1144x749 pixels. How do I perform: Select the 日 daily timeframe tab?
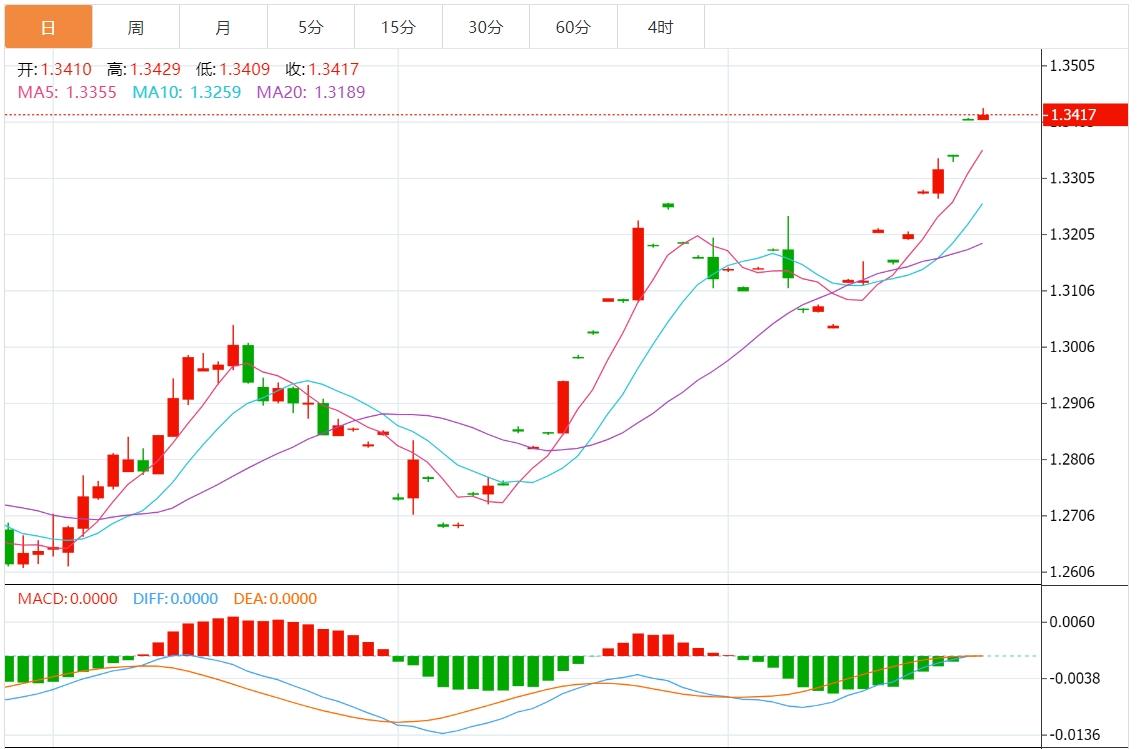click(x=48, y=27)
